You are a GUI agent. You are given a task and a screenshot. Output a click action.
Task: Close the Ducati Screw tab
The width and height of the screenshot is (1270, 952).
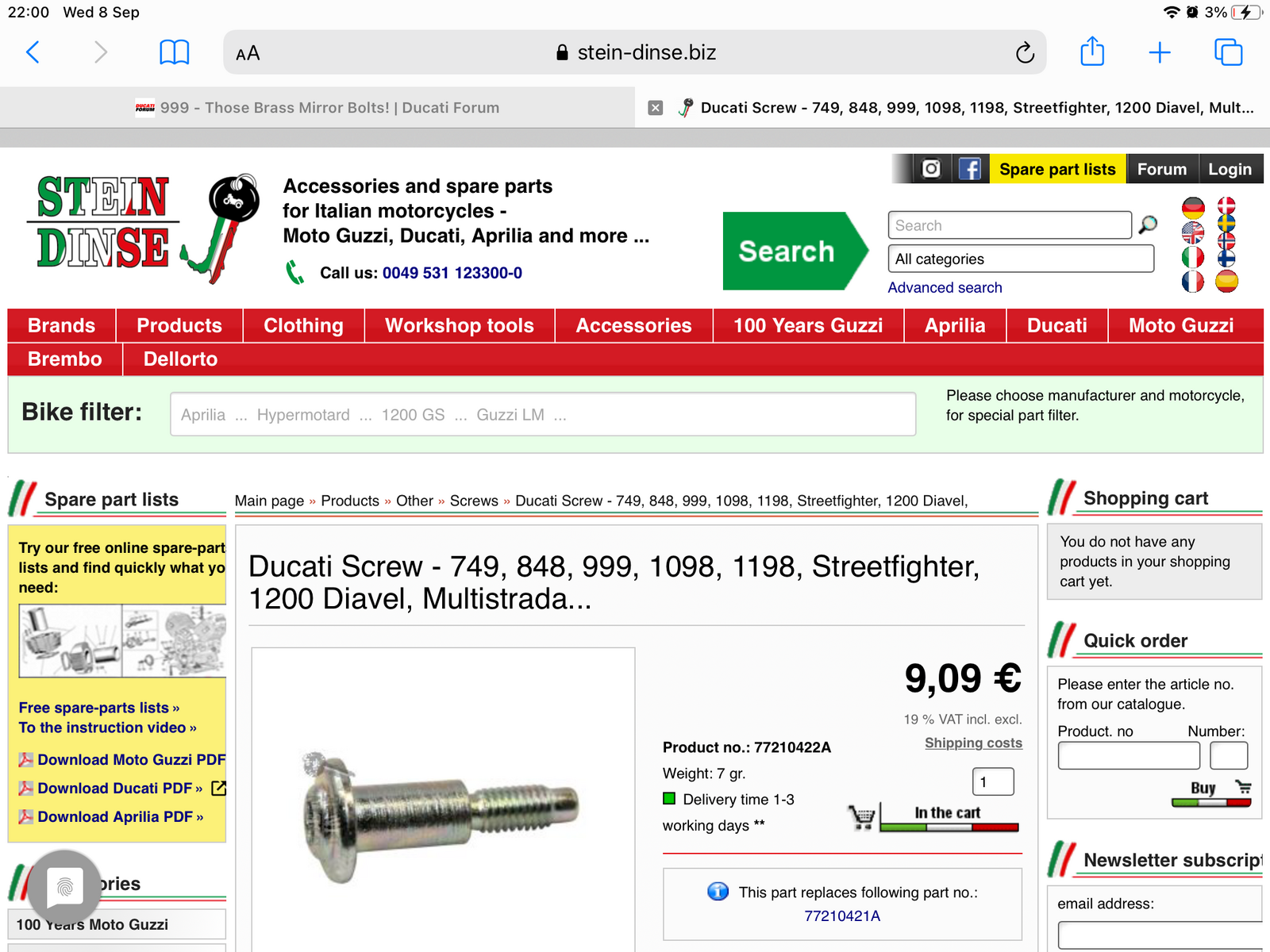point(656,108)
